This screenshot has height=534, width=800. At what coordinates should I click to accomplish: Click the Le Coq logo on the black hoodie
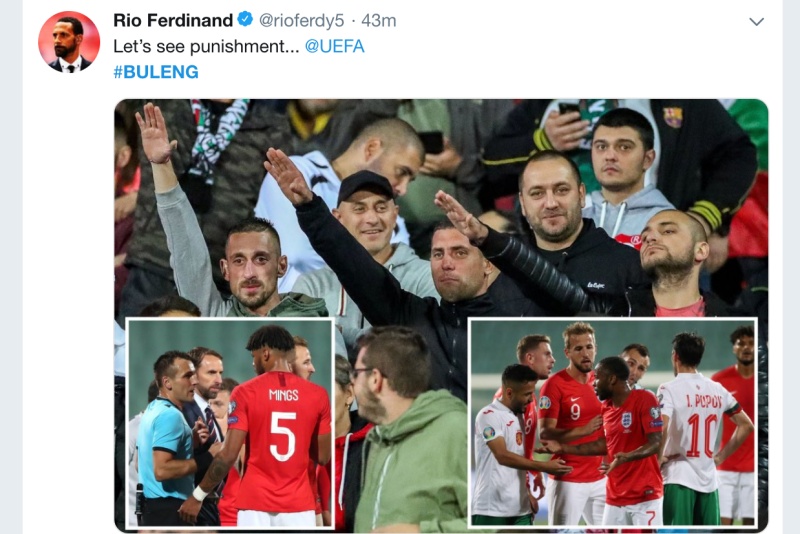click(595, 286)
